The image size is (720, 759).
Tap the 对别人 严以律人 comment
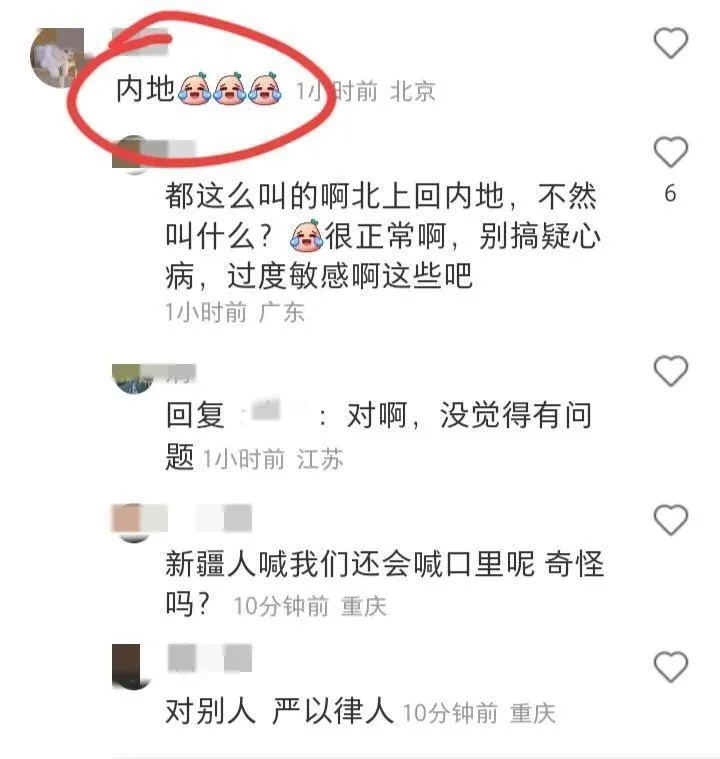pos(279,711)
